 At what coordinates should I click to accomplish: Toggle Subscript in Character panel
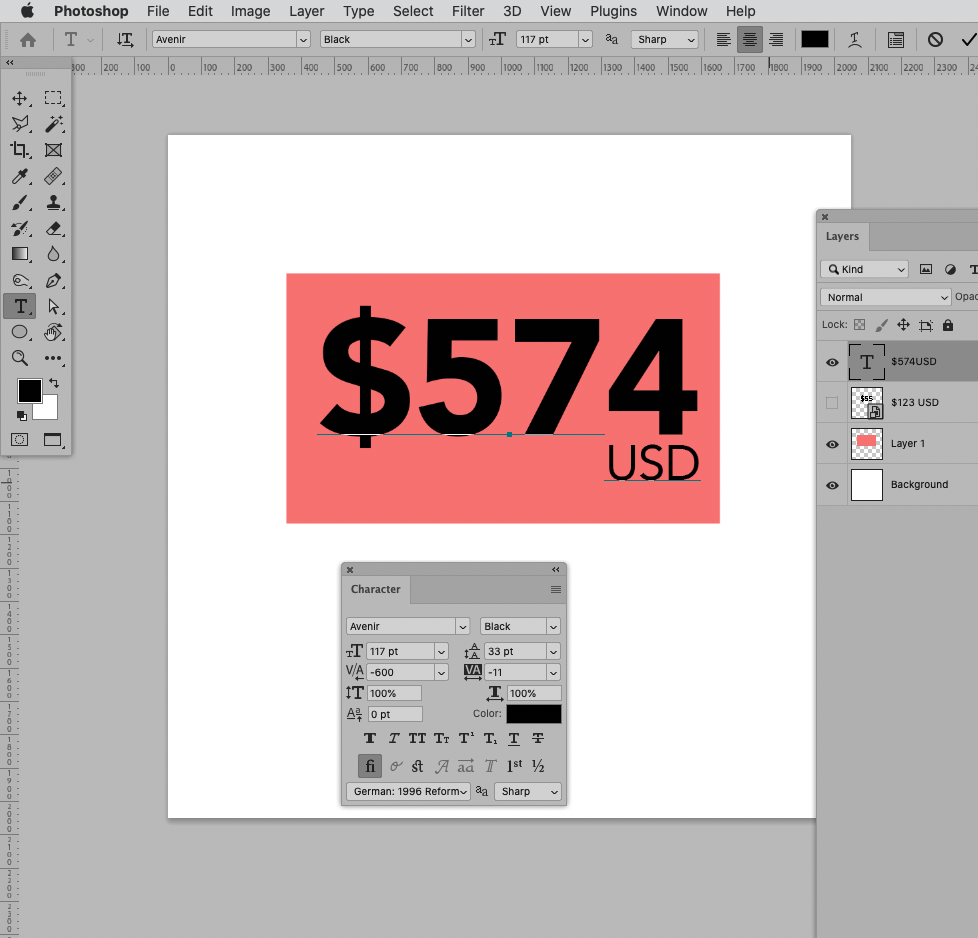click(x=490, y=738)
